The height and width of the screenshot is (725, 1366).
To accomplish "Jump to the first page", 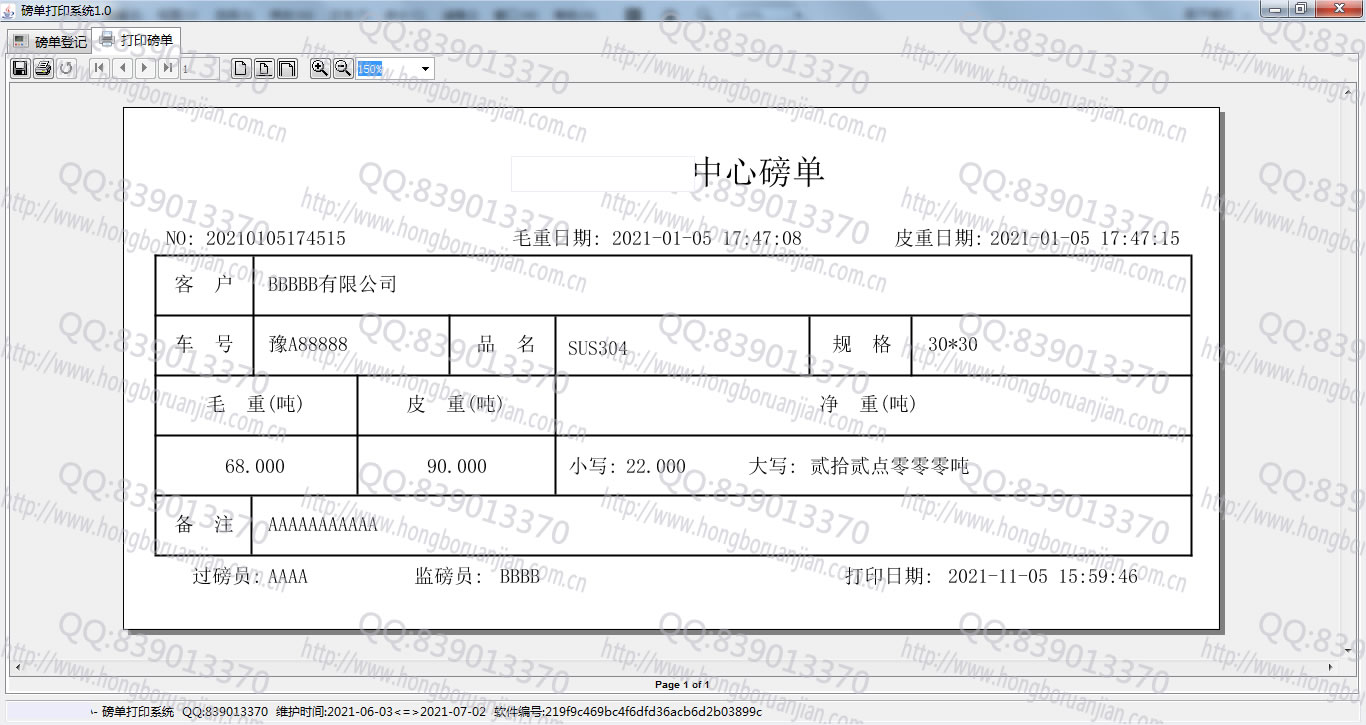I will (98, 69).
